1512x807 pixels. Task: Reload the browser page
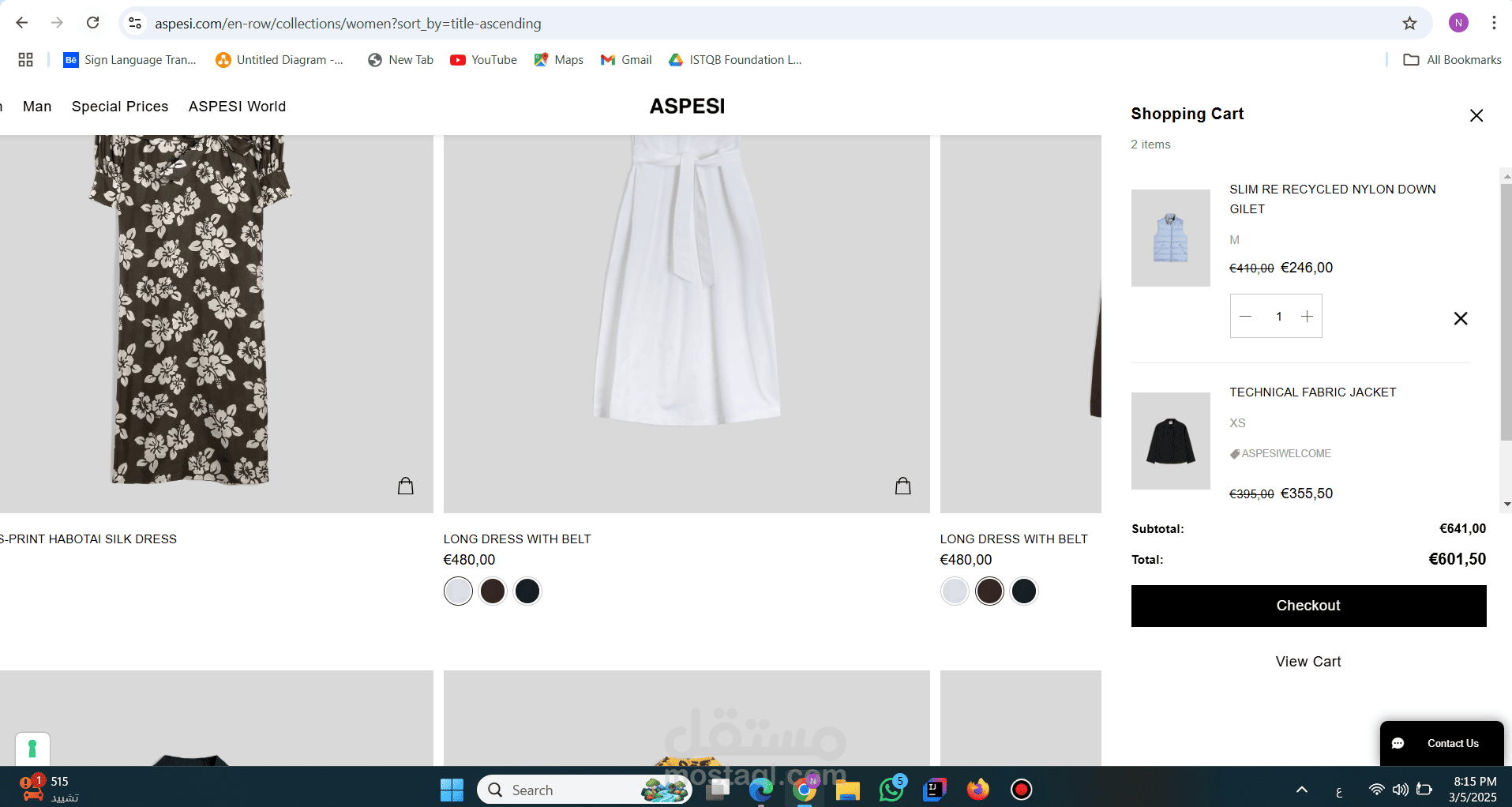pos(92,23)
